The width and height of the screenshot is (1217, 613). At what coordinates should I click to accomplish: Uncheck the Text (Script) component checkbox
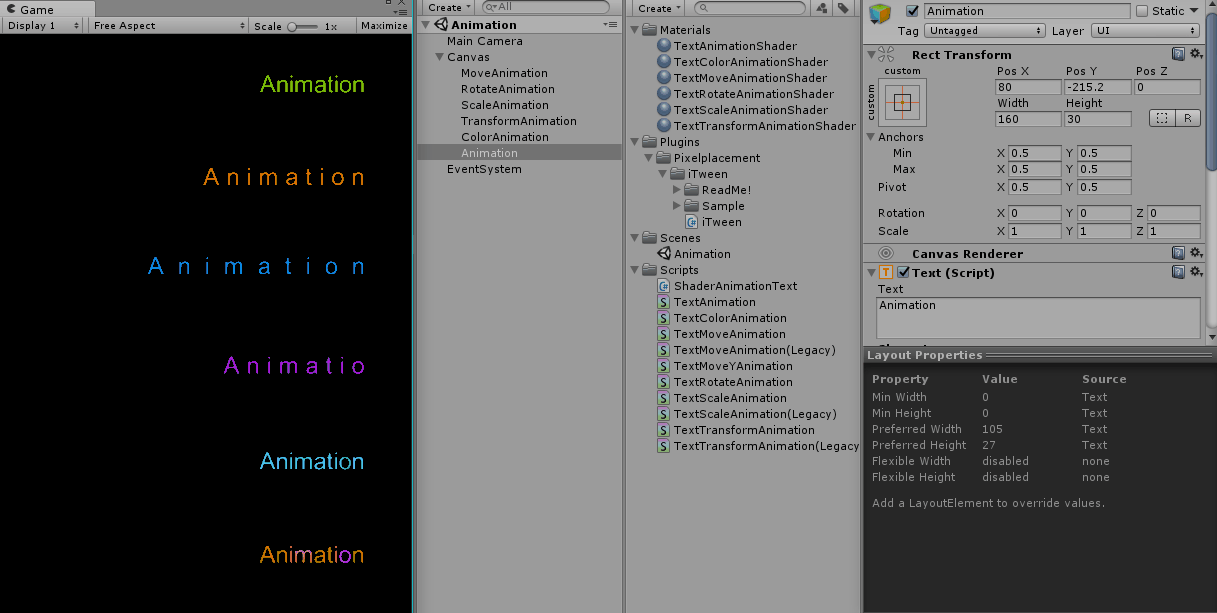pos(904,273)
